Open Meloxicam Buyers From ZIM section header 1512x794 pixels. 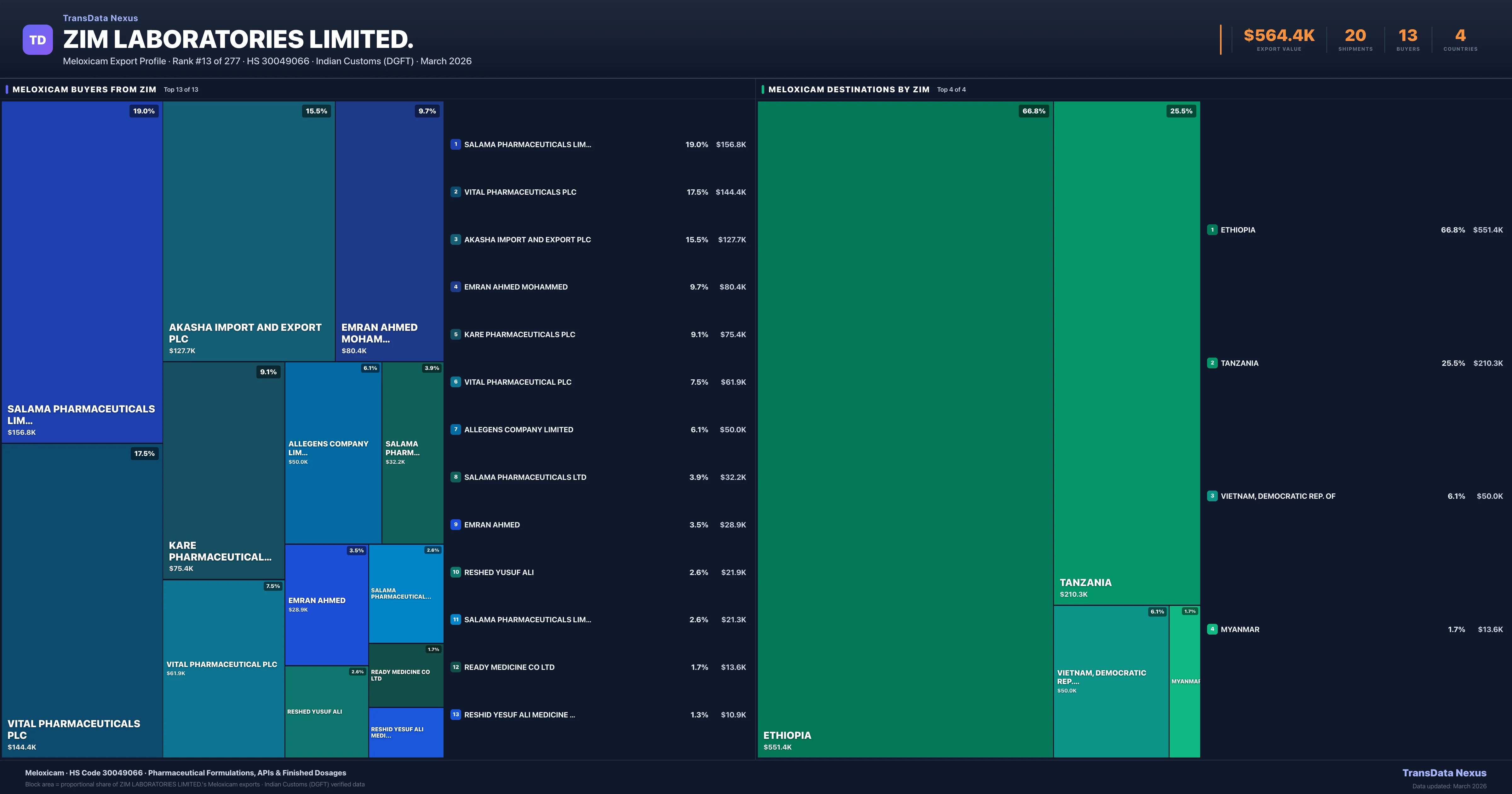pyautogui.click(x=84, y=89)
